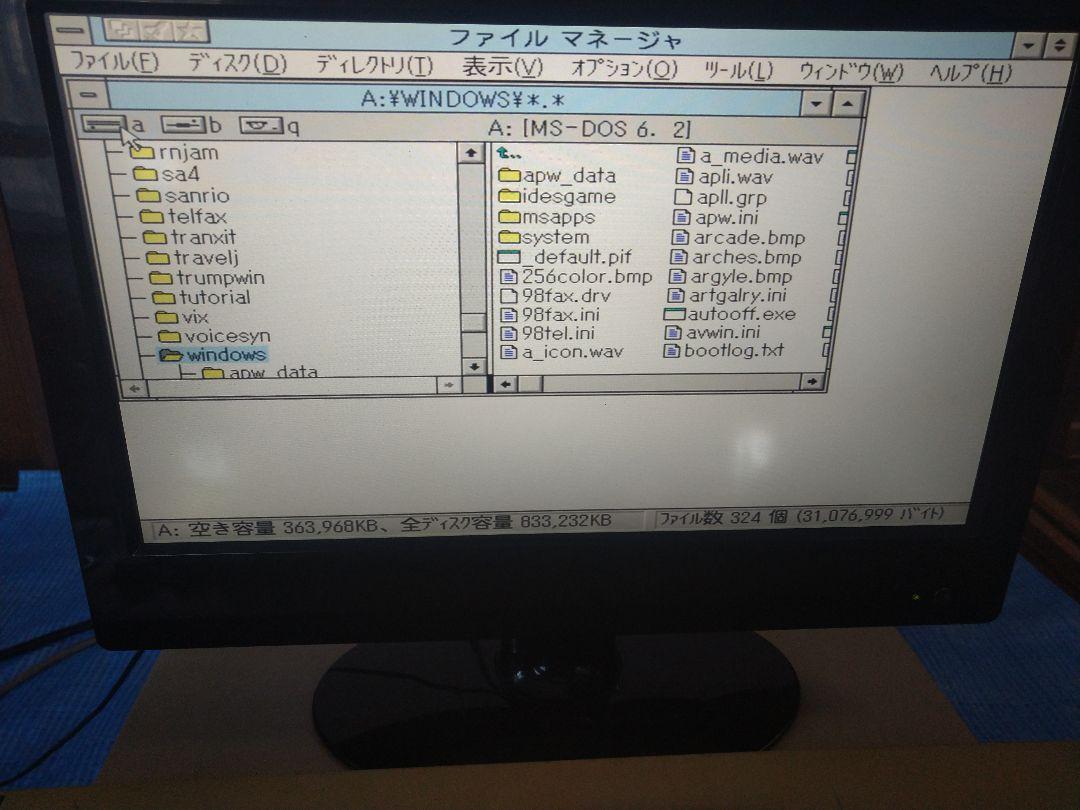
Task: Maximize the A:\WINDOWS directory window
Action: [848, 105]
